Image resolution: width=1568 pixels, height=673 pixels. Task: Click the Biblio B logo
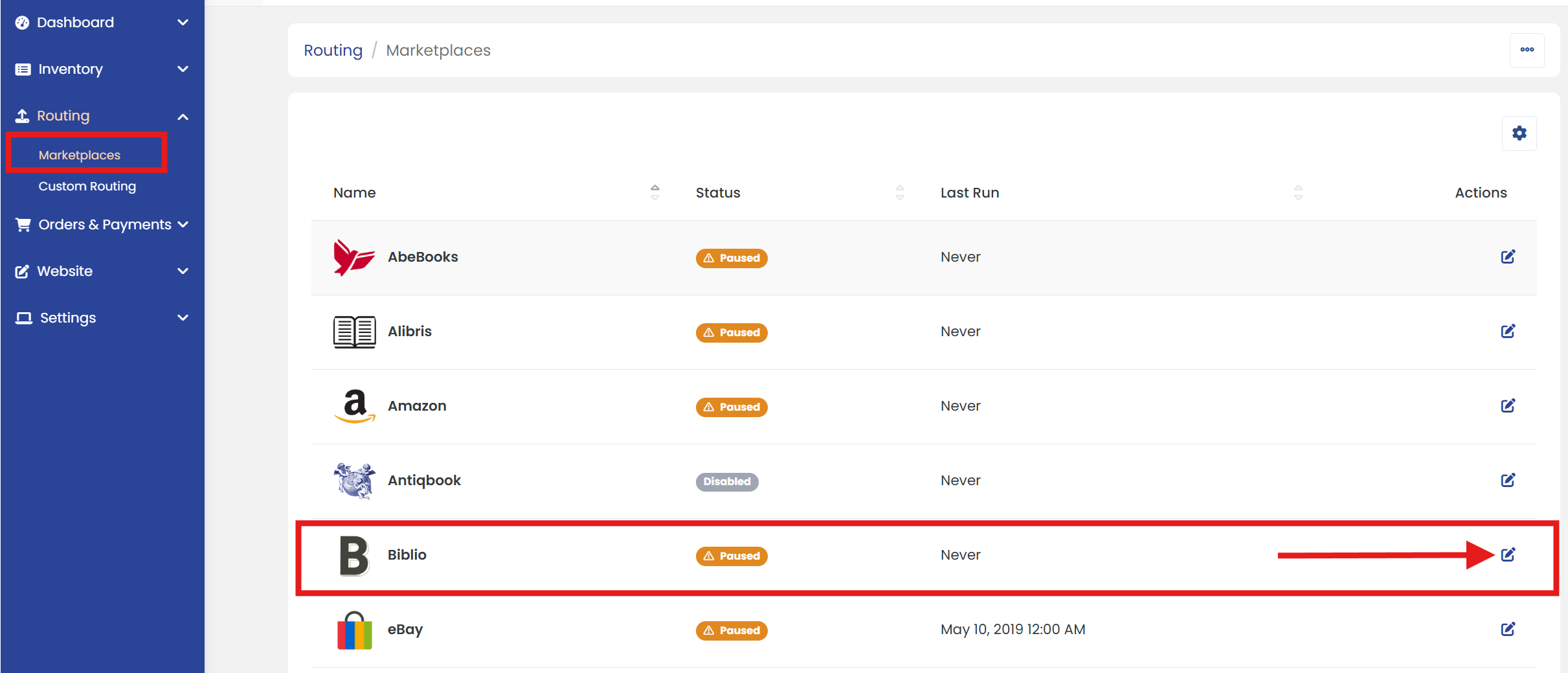point(354,556)
